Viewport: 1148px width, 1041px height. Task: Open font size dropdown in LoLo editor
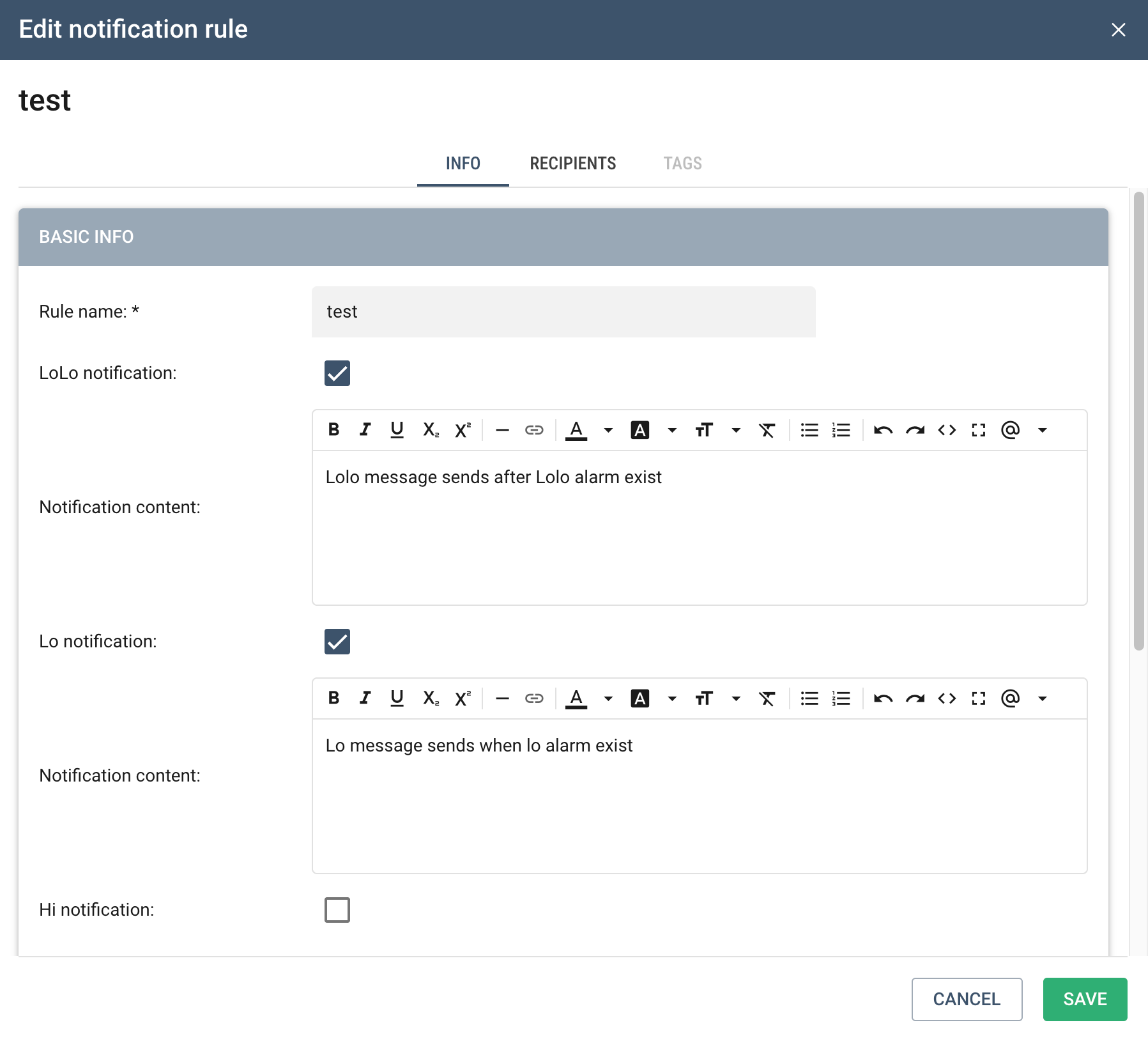[736, 430]
